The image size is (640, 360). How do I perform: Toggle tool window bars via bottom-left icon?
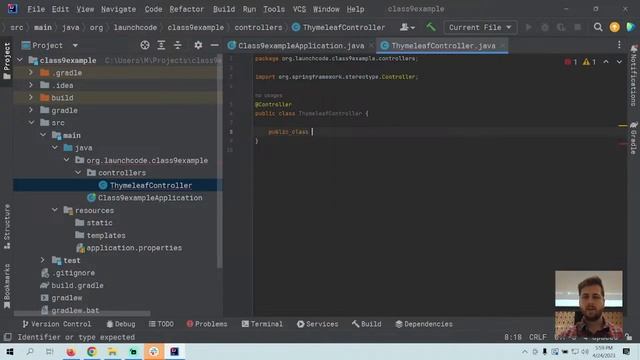click(x=7, y=337)
